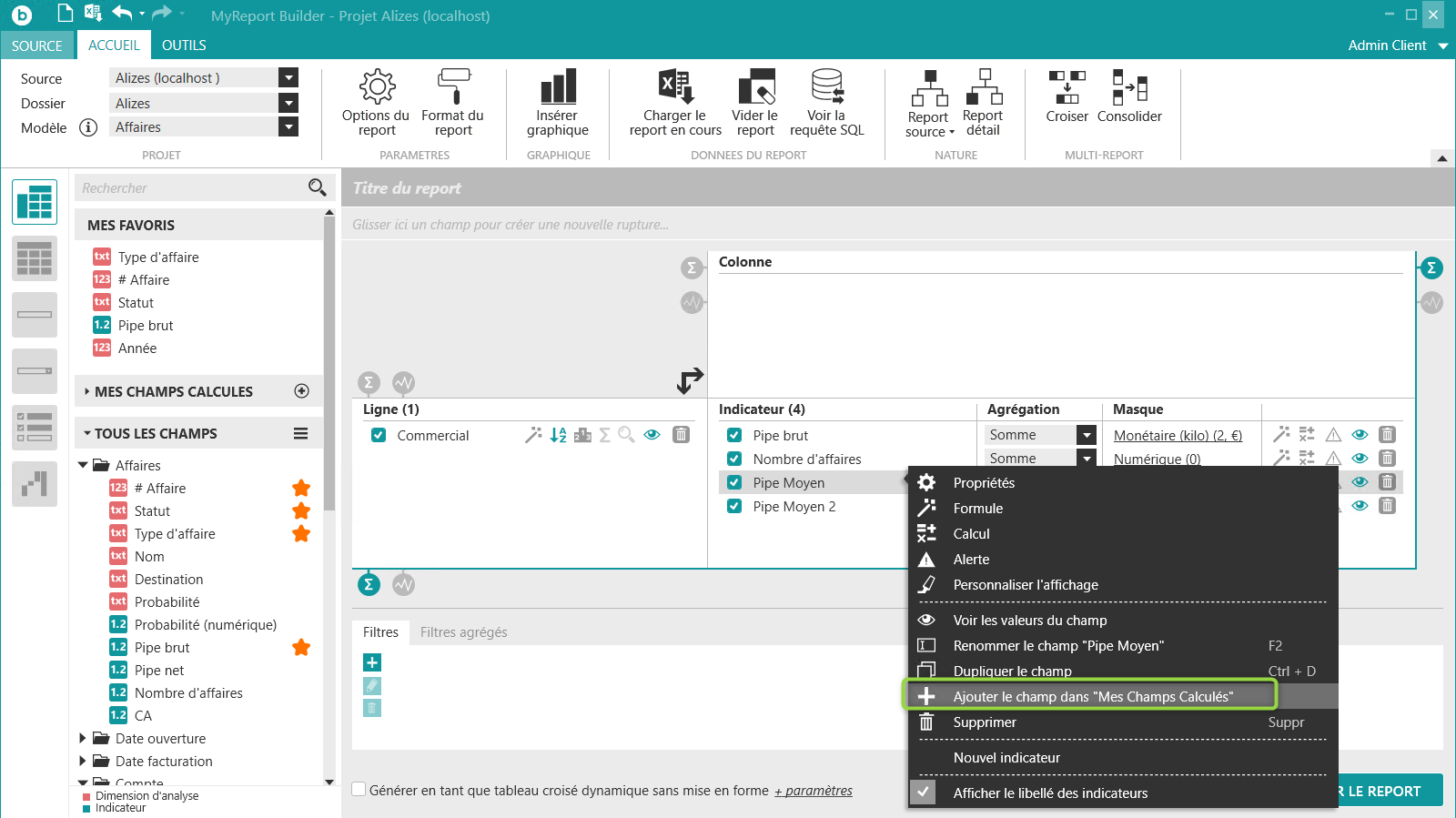This screenshot has height=818, width=1456.
Task: Click the paramètres link
Action: [x=814, y=791]
